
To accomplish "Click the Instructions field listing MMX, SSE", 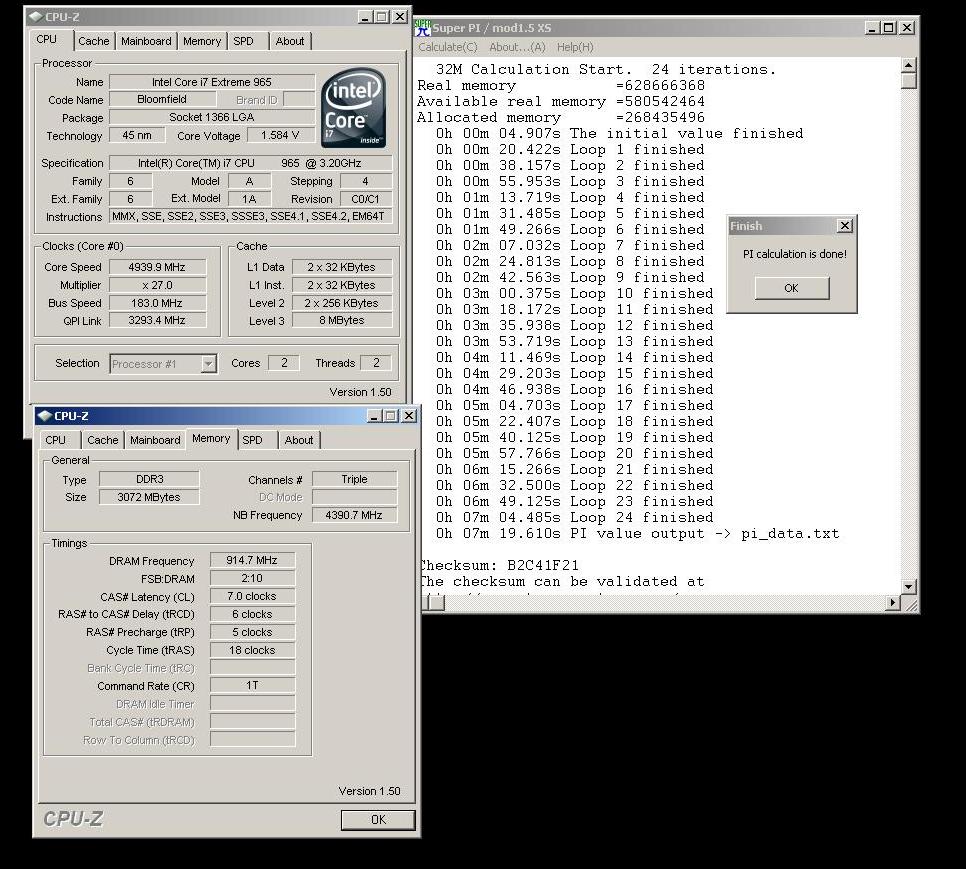I will [250, 216].
